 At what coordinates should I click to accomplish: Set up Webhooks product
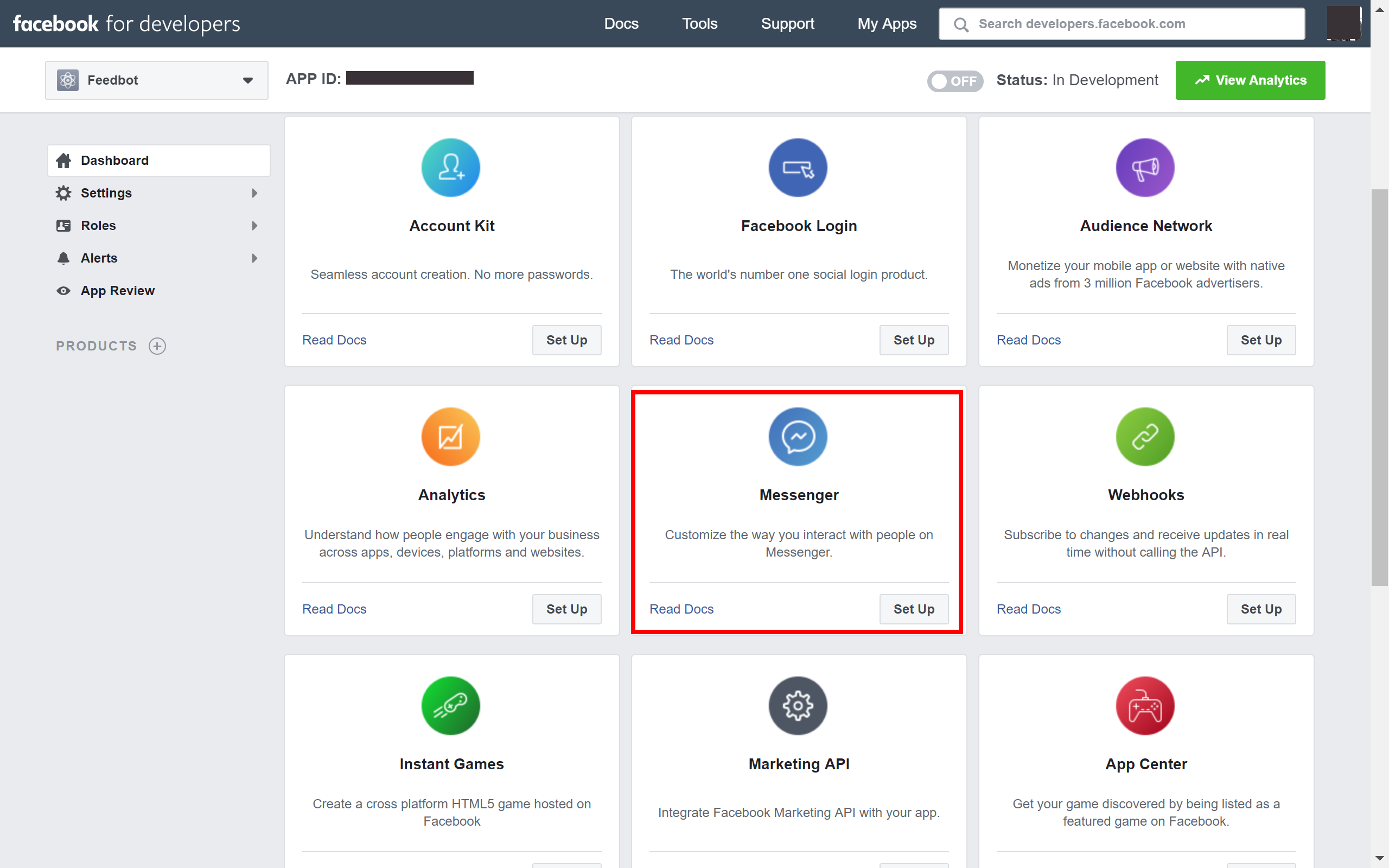click(x=1261, y=609)
